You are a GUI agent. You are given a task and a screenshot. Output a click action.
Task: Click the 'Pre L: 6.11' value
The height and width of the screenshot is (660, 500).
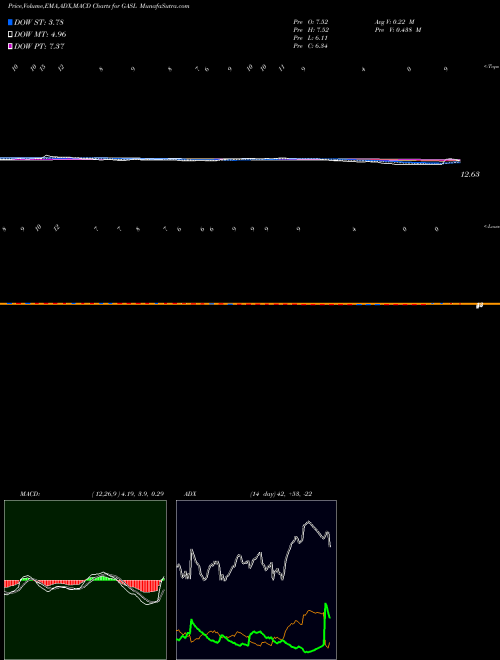point(311,38)
